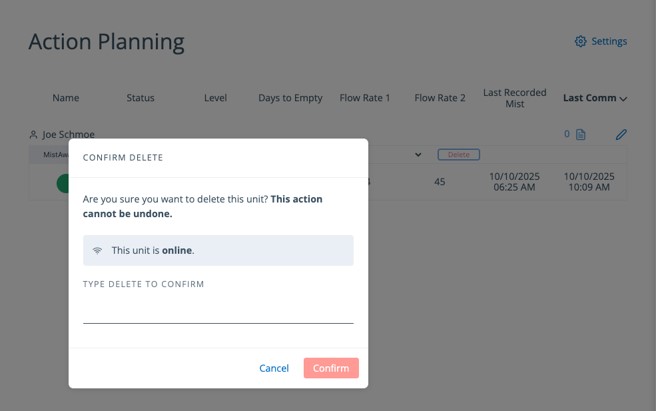
Task: Sort by the Flow Rate 1 column
Action: (365, 98)
